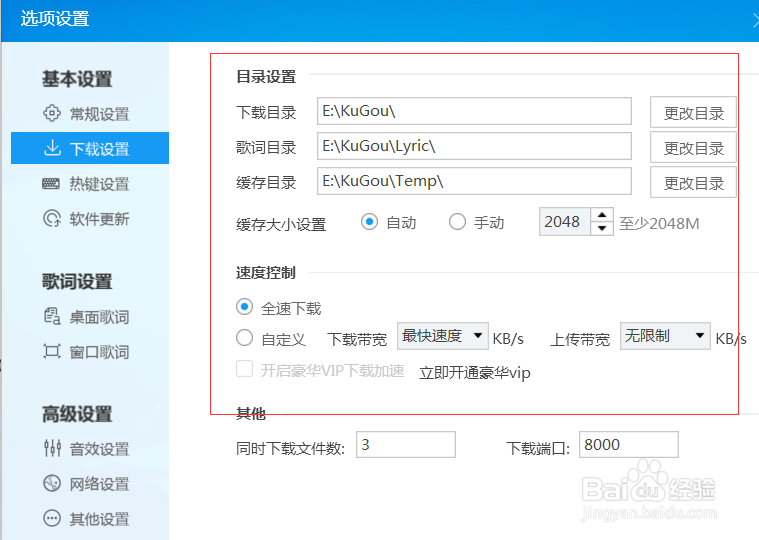Click the 缓存目录 path field E:\KuGou\Temp\
The image size is (759, 540).
(474, 181)
